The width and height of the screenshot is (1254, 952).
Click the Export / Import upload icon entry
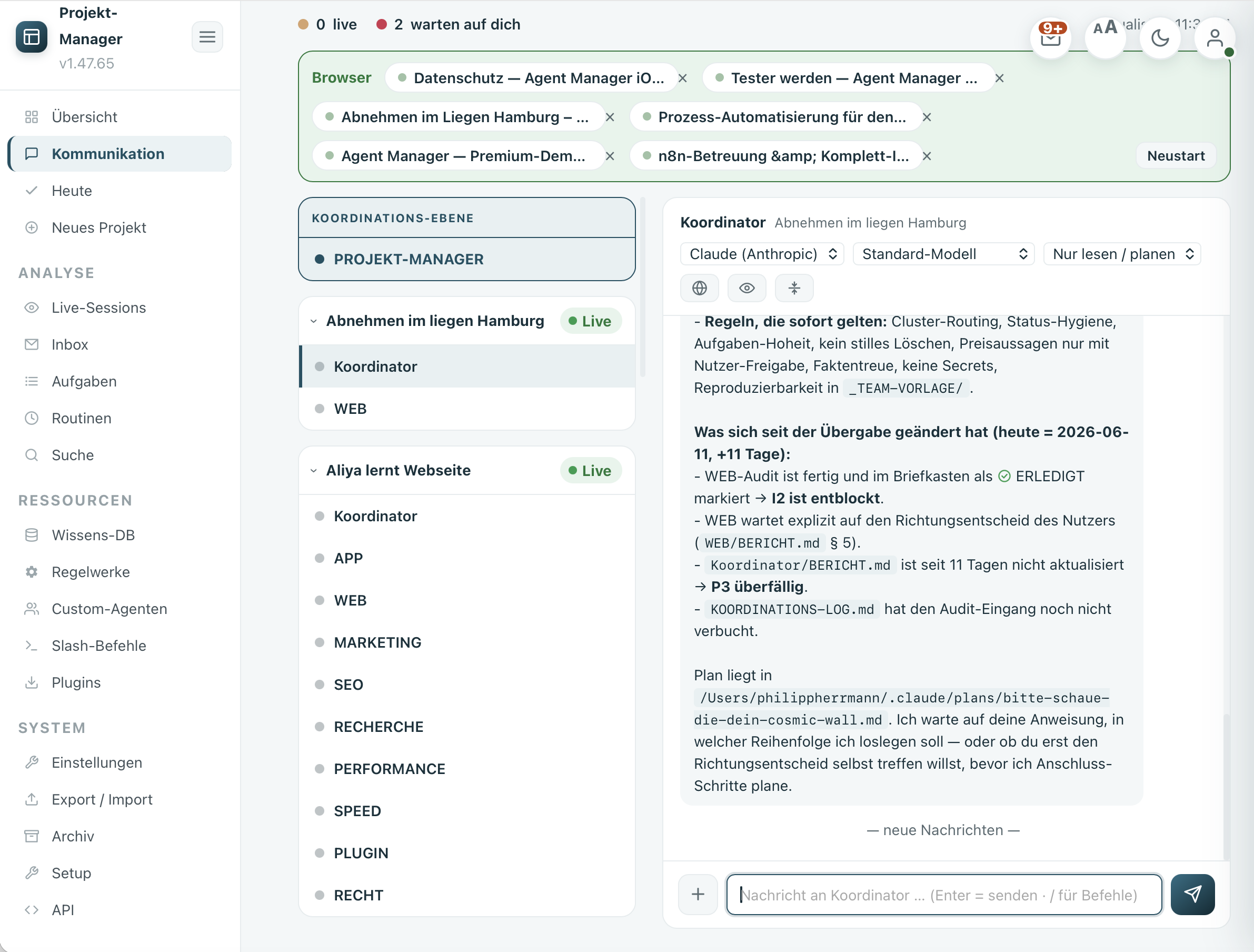[120, 799]
